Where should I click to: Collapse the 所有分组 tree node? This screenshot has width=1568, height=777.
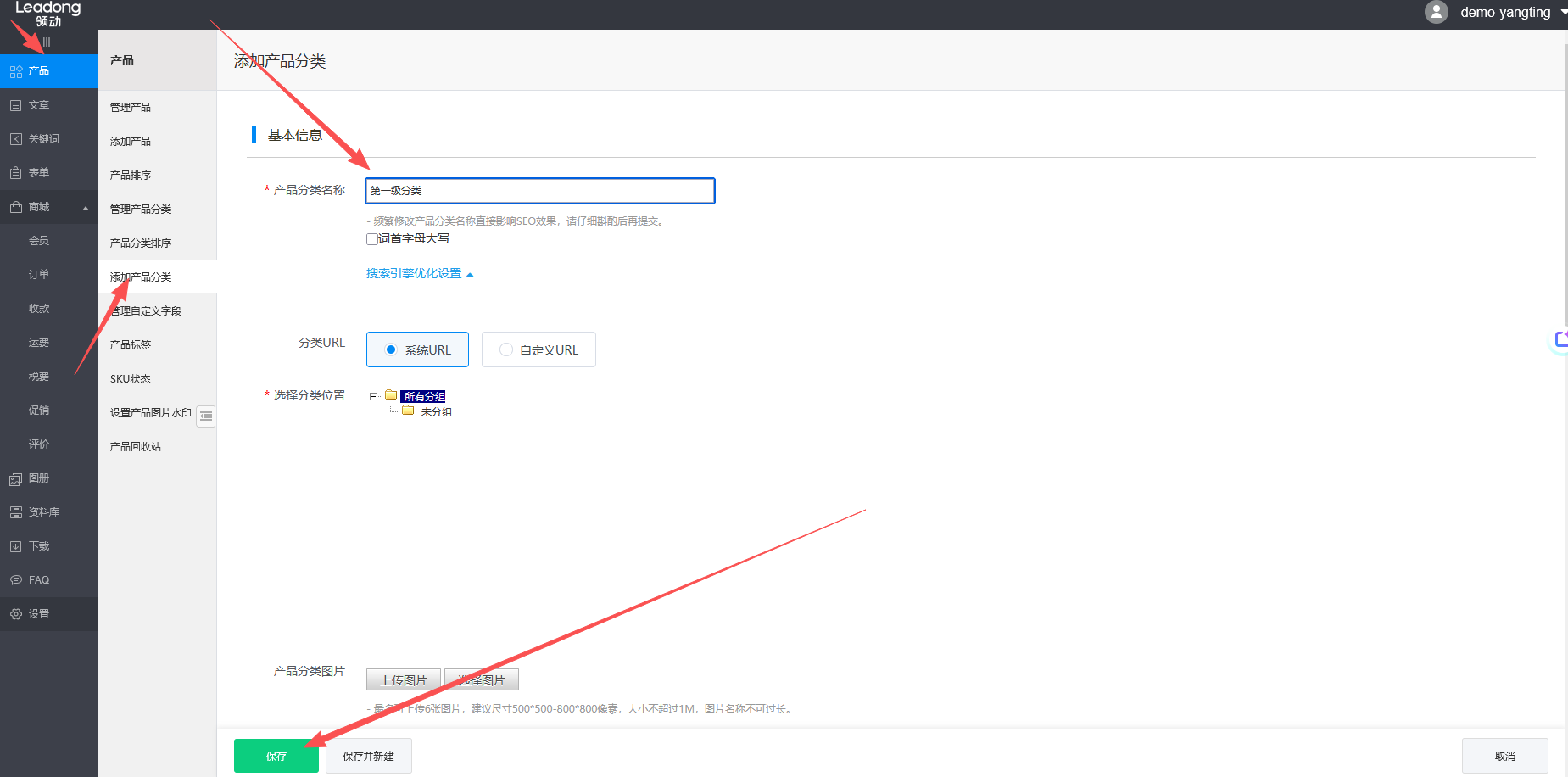(373, 396)
